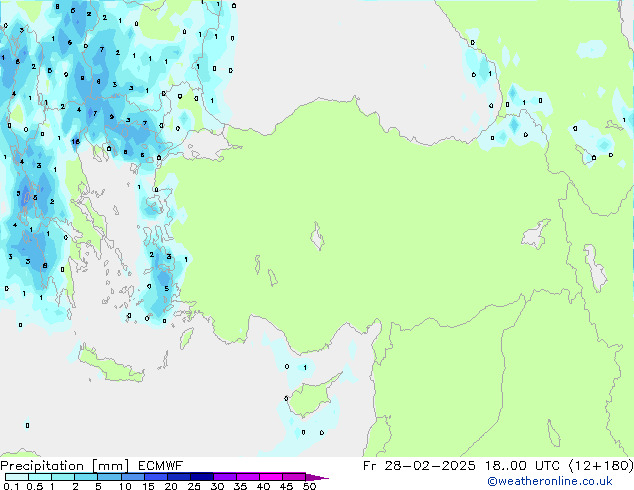Click the date '28-02-2025' in the header
634x490 pixels.
point(430,466)
